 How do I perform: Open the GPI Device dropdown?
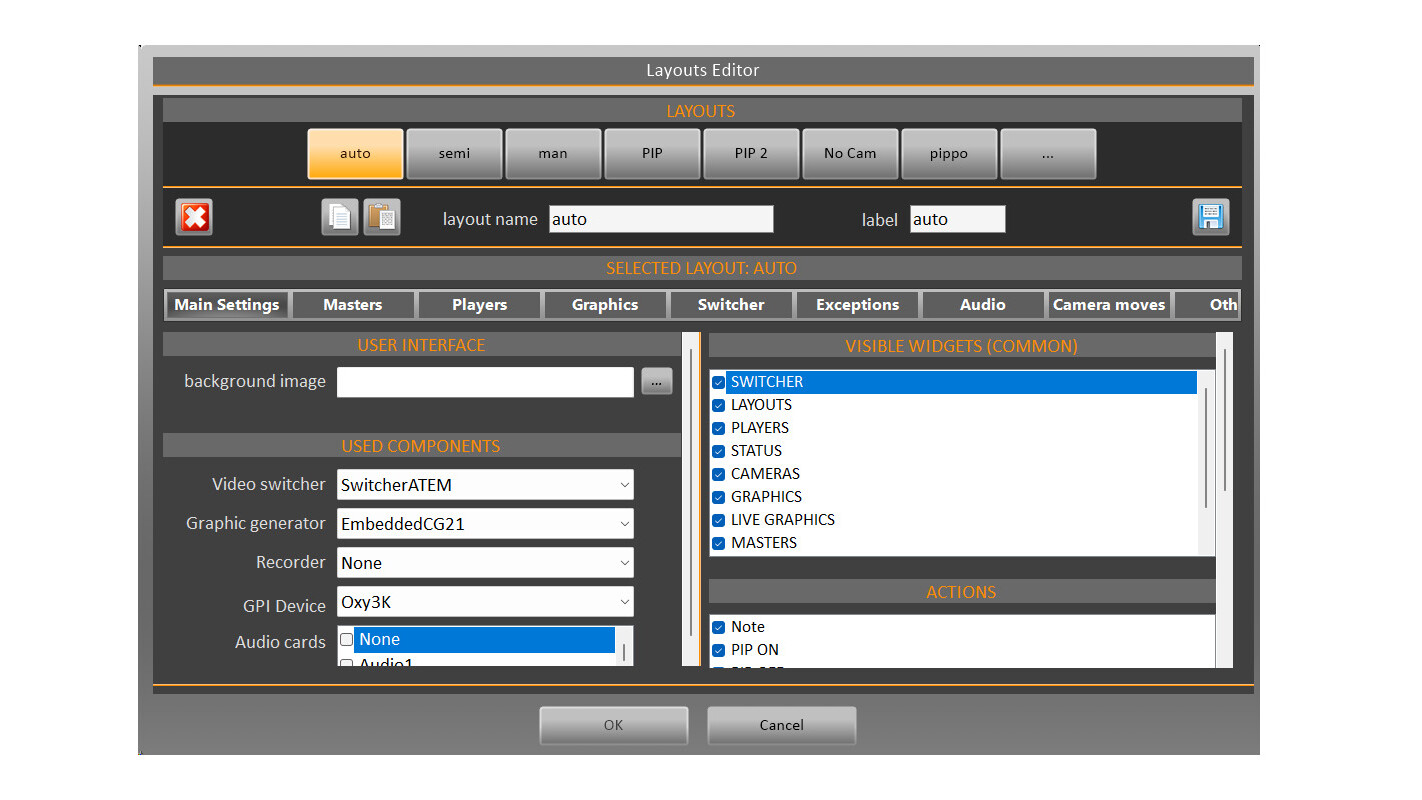(x=485, y=602)
